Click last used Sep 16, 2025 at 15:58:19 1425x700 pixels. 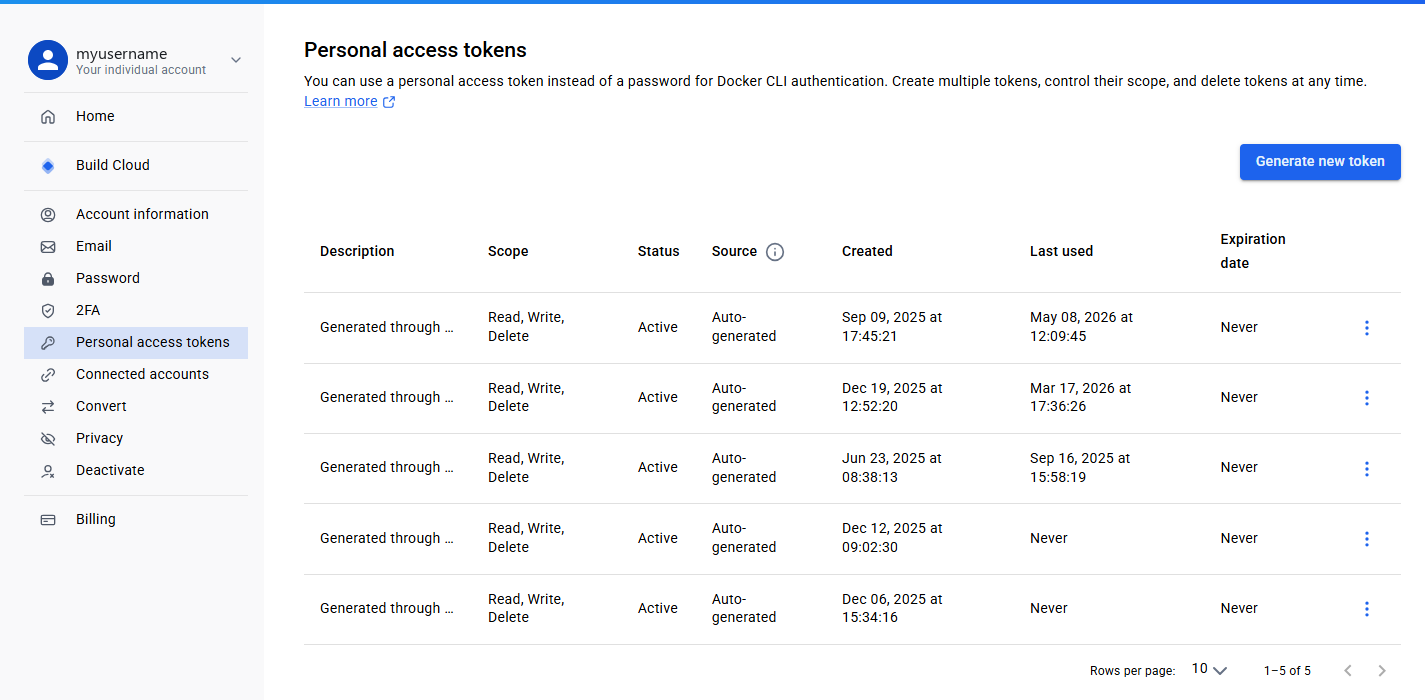(1080, 468)
